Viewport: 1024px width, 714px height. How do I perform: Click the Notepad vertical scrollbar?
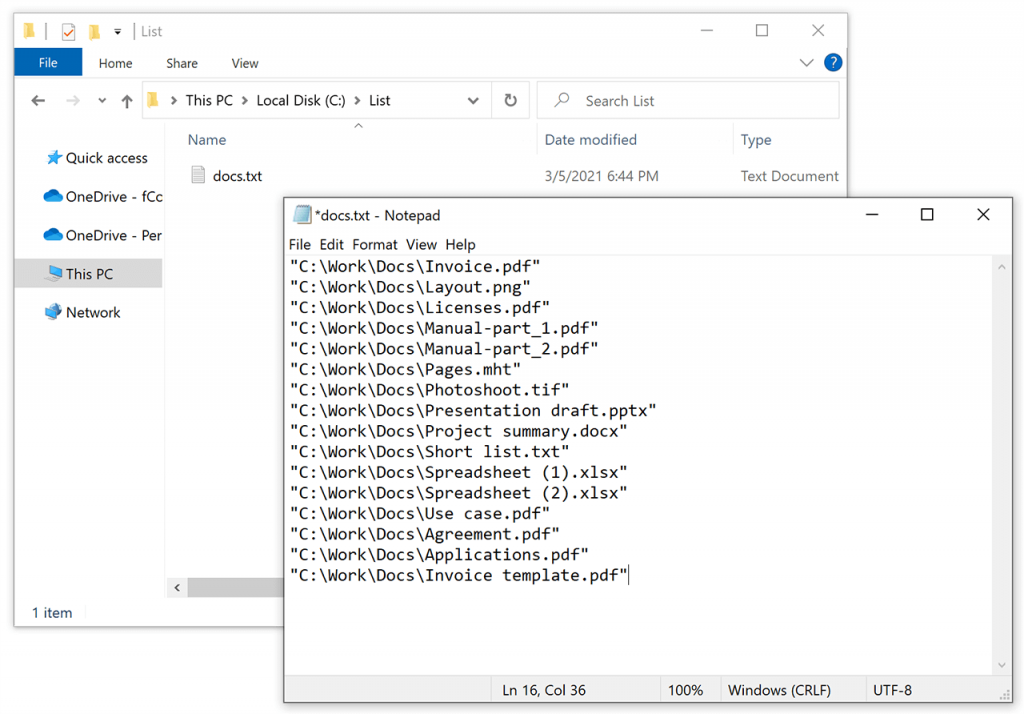[1002, 450]
